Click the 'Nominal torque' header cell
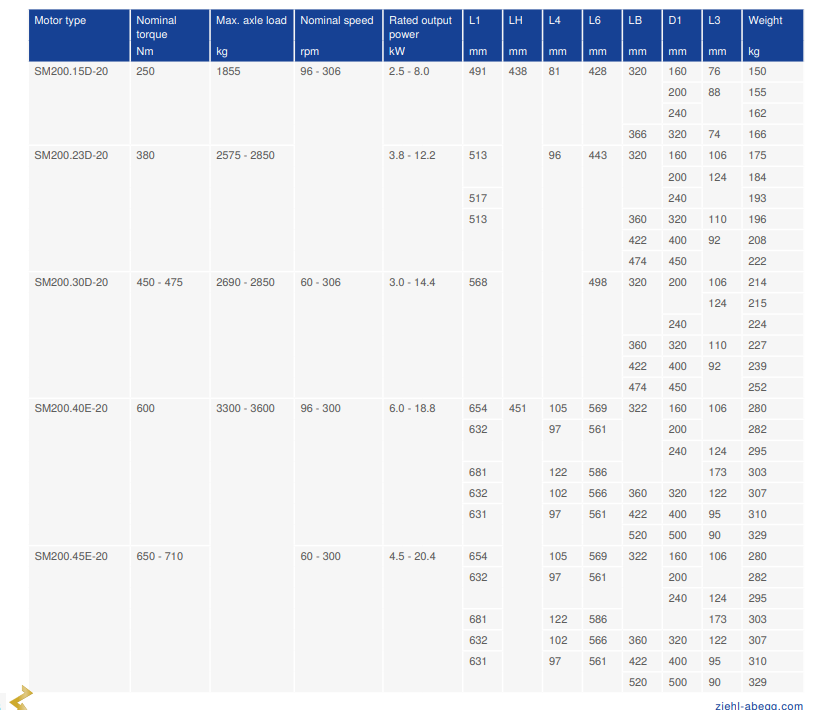 (170, 35)
